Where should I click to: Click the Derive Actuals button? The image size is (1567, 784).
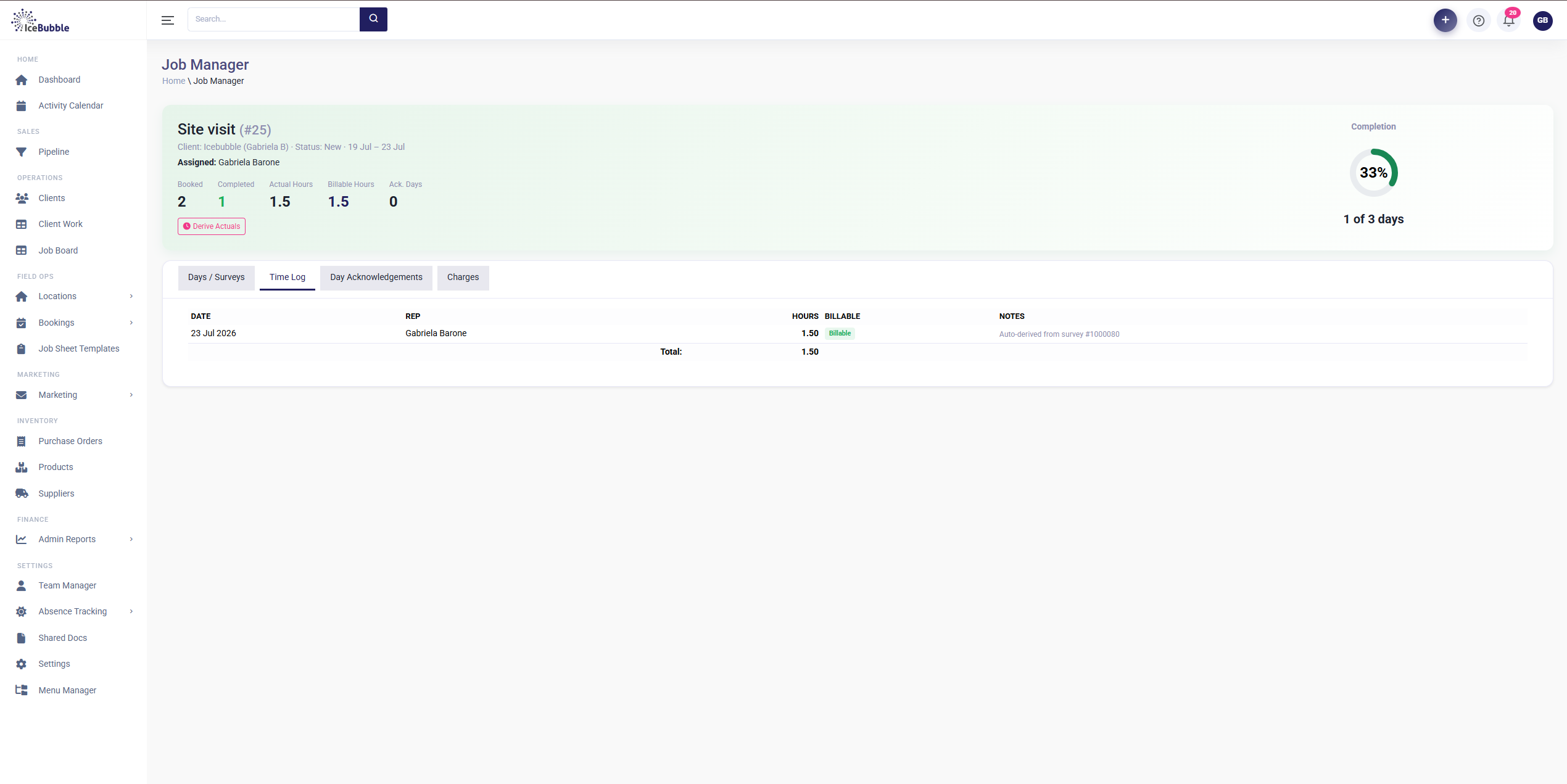[212, 226]
